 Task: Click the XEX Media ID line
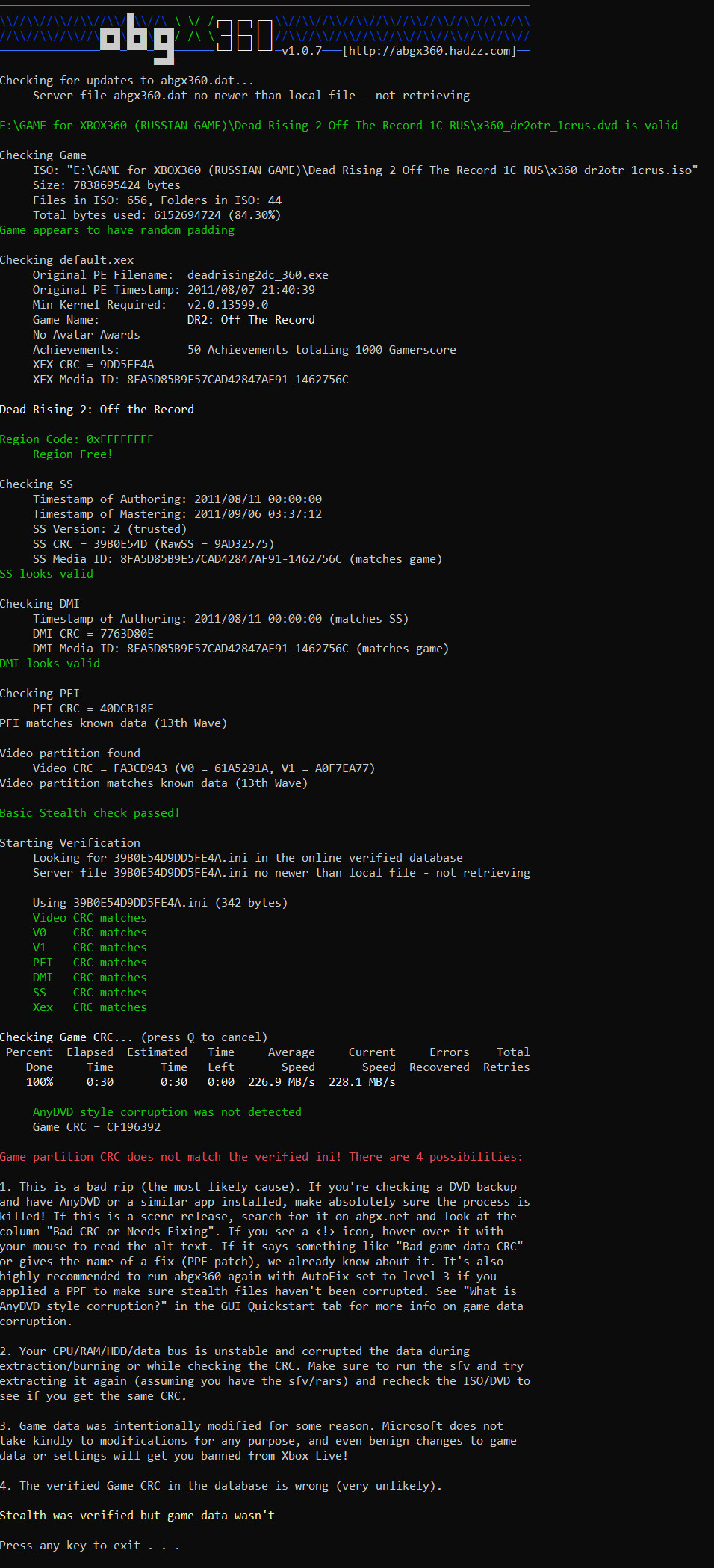(x=190, y=380)
